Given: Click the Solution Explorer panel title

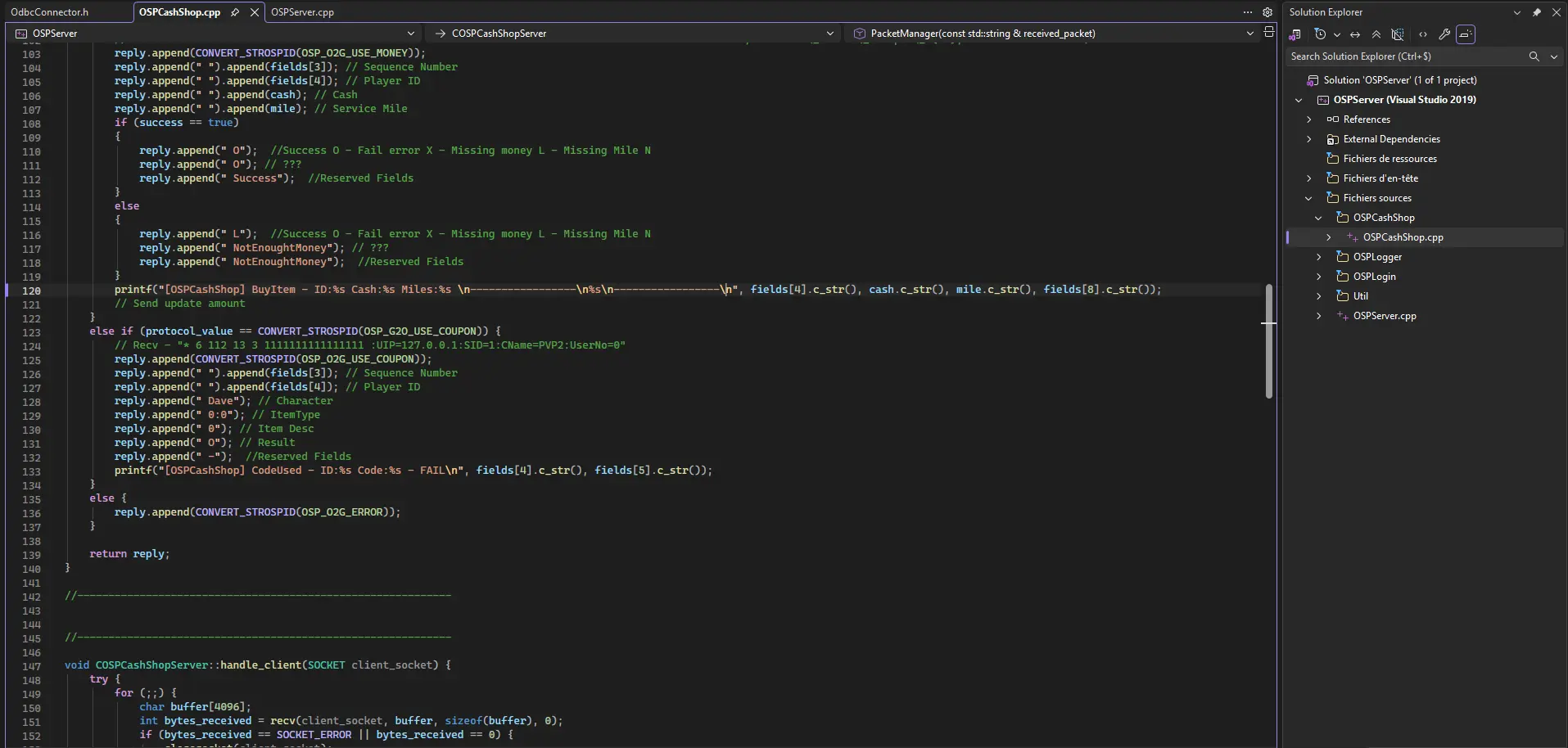Looking at the screenshot, I should (x=1326, y=12).
